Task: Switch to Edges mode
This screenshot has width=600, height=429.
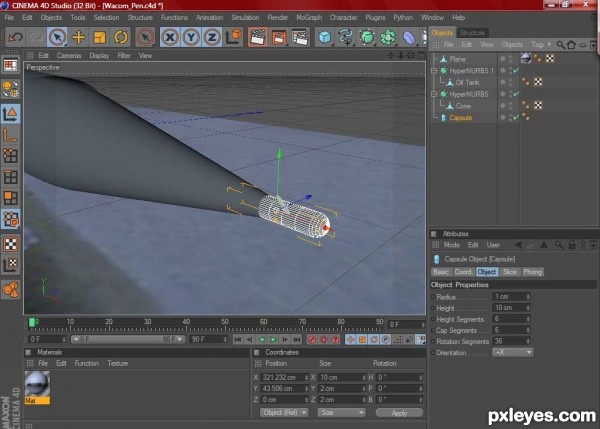Action: [10, 177]
